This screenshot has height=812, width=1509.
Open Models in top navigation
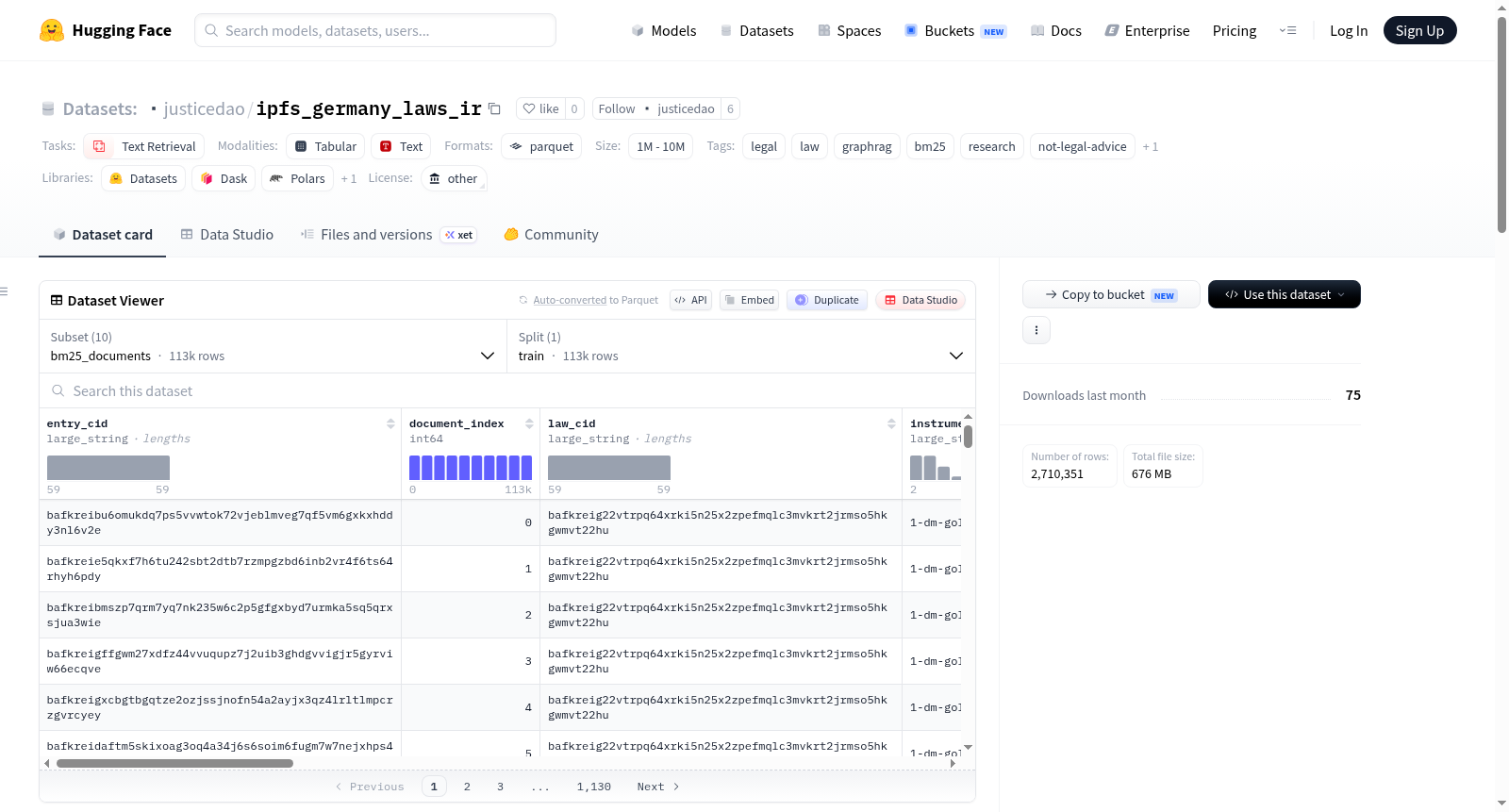pyautogui.click(x=664, y=30)
